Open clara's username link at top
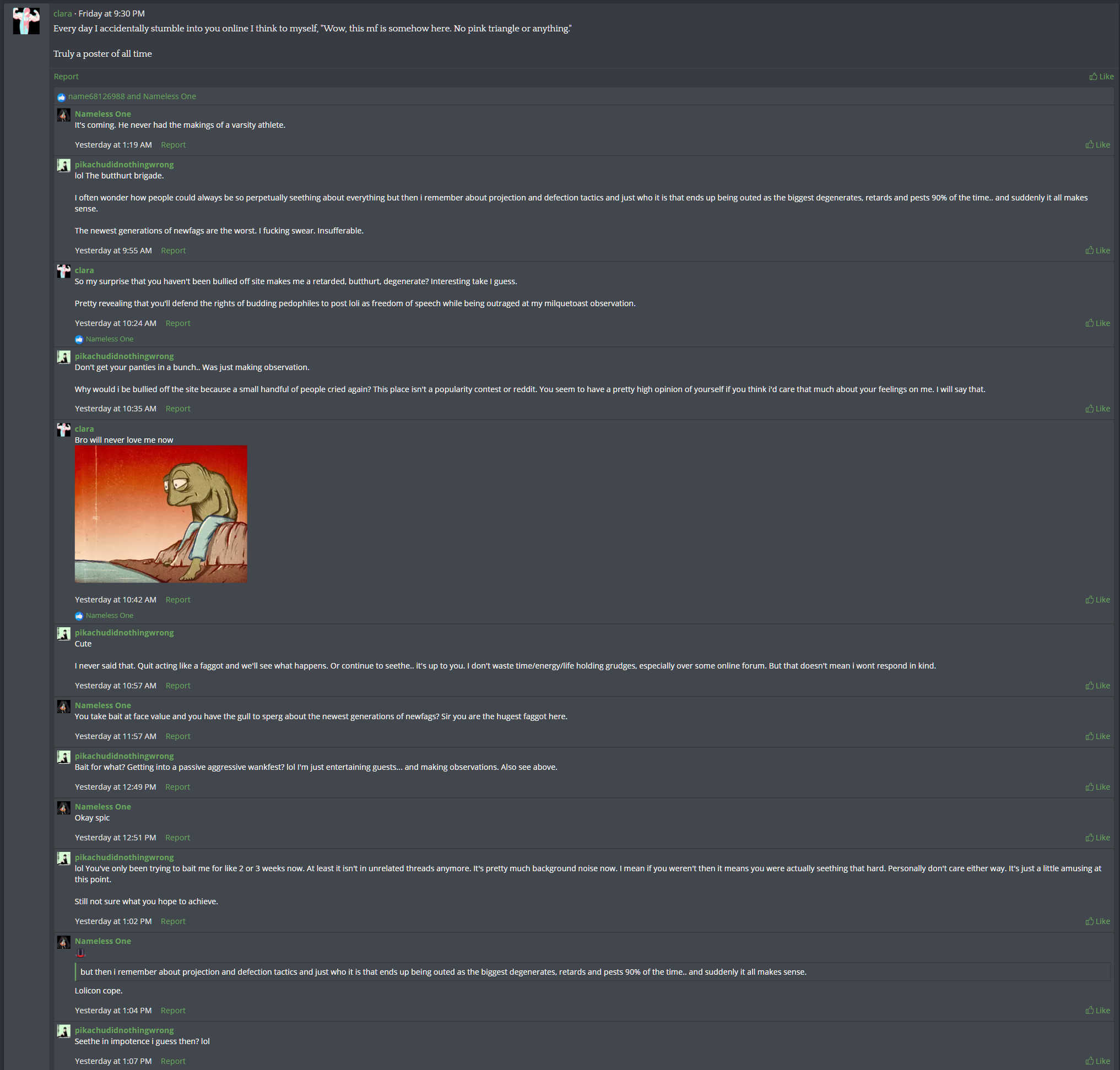 (x=63, y=13)
